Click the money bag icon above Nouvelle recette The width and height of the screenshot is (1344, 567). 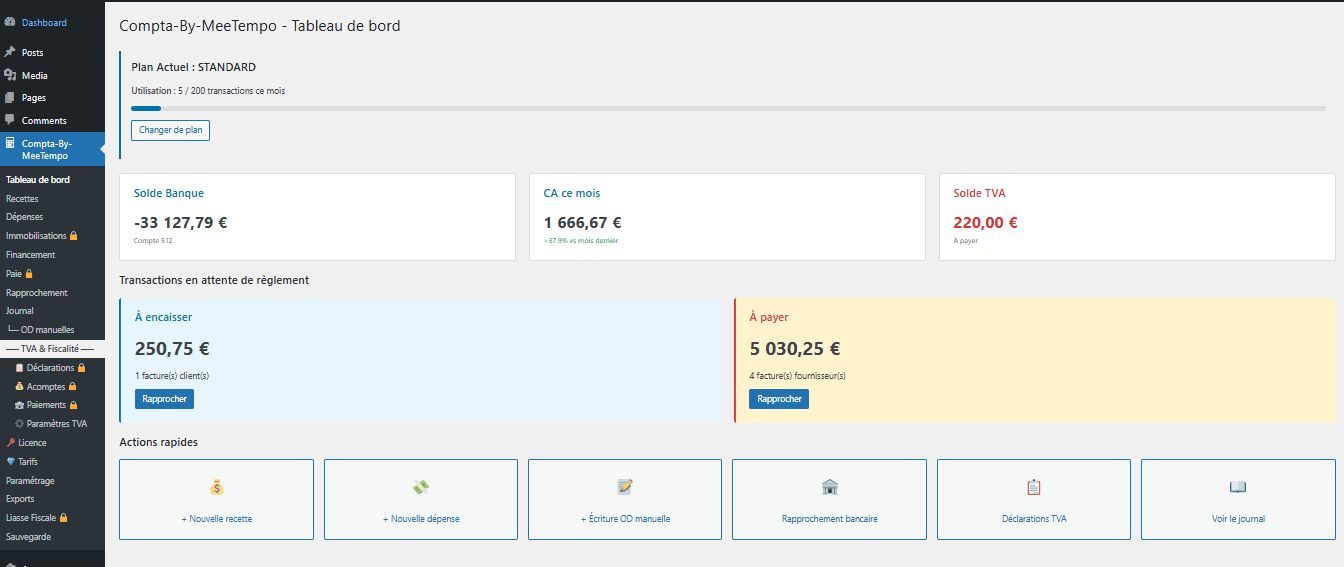[x=216, y=487]
